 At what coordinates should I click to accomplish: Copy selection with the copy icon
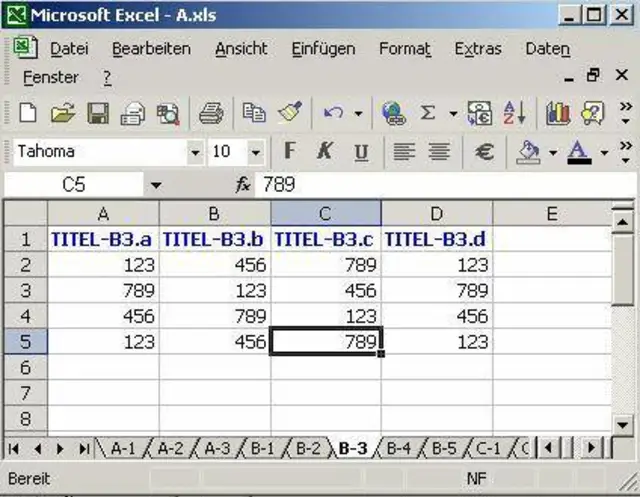coord(254,113)
